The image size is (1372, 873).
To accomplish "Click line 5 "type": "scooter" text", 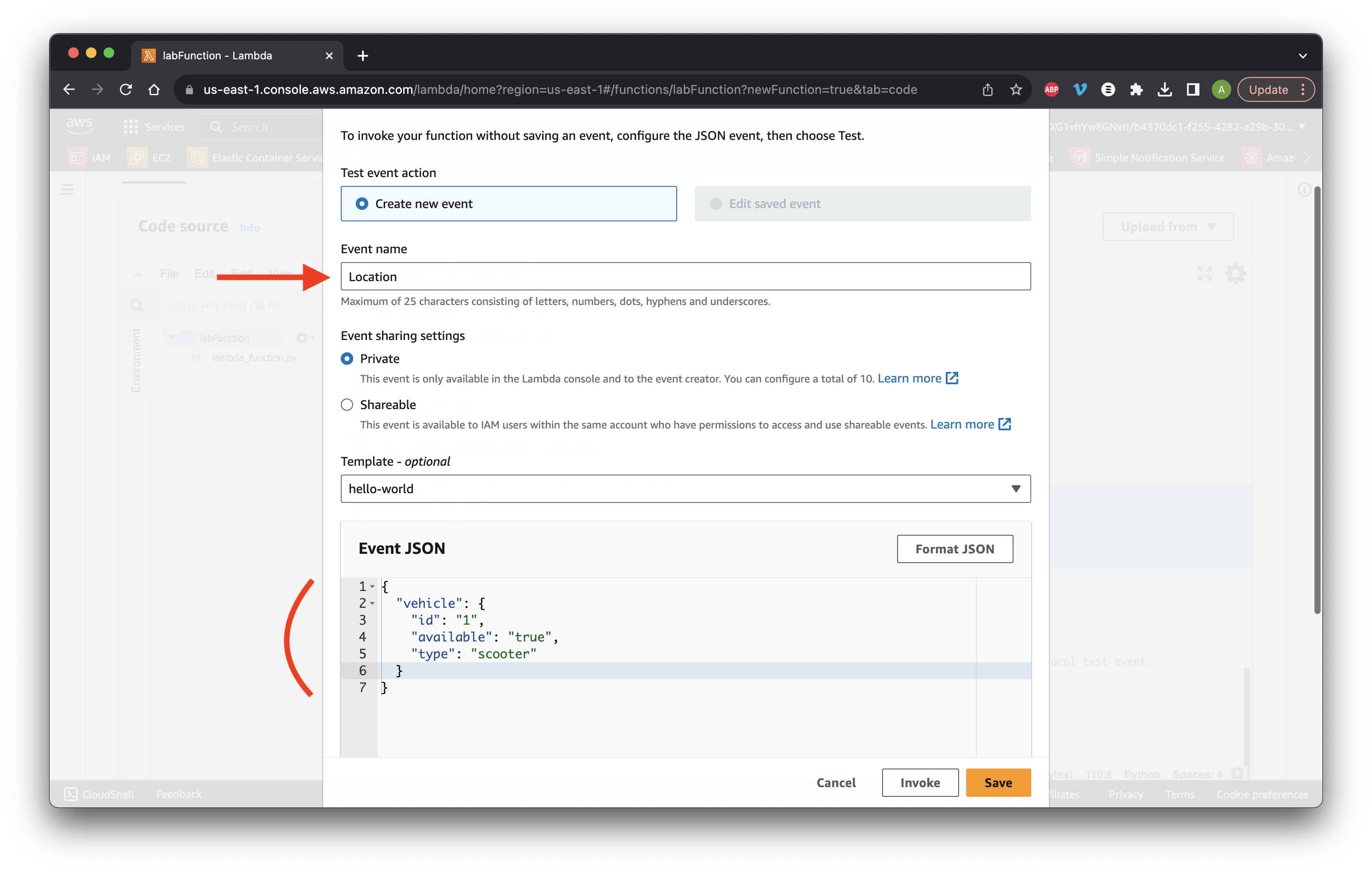I will (x=474, y=653).
